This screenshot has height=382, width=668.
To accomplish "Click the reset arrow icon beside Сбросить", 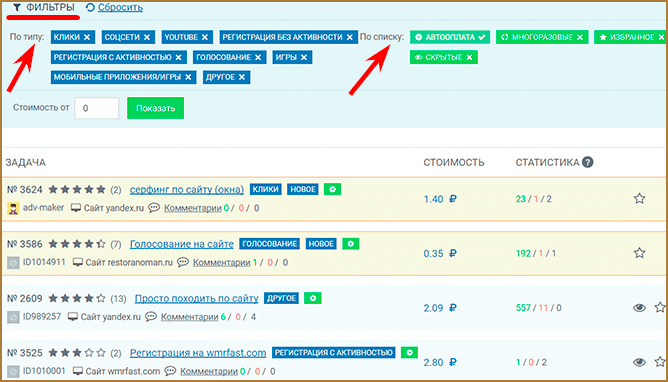I will [90, 7].
